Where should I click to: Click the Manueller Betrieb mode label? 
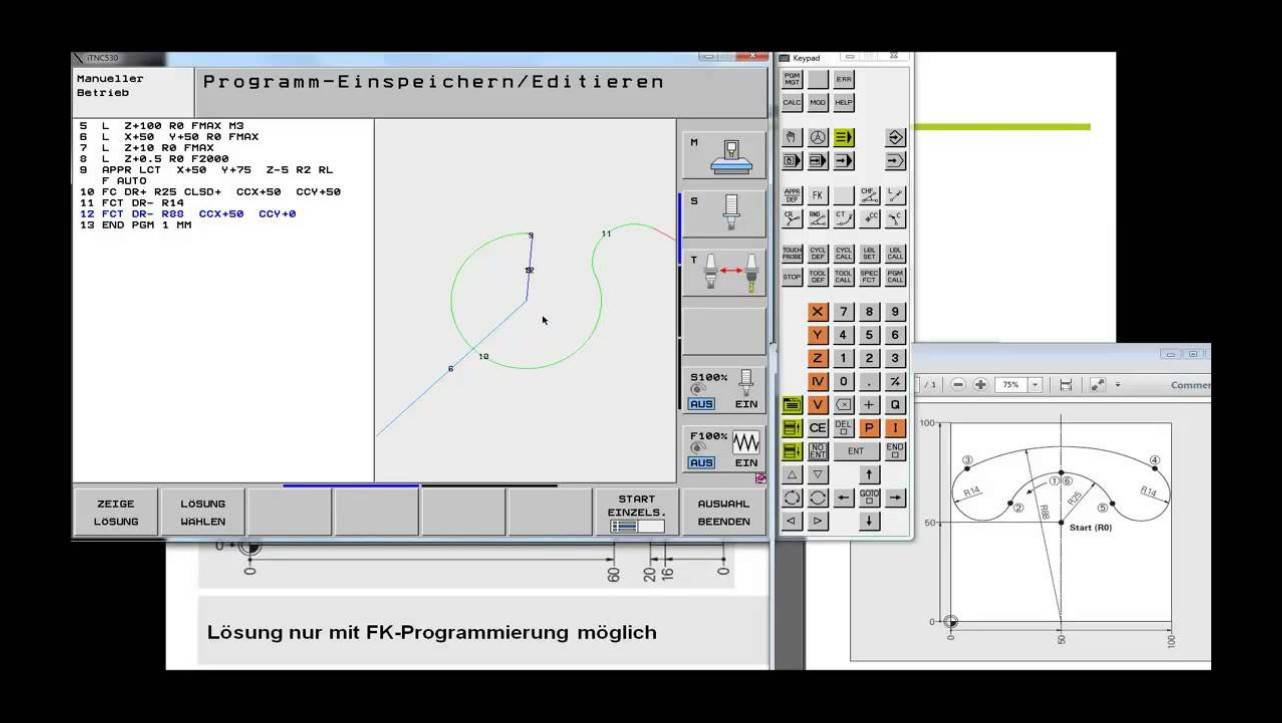click(110, 85)
